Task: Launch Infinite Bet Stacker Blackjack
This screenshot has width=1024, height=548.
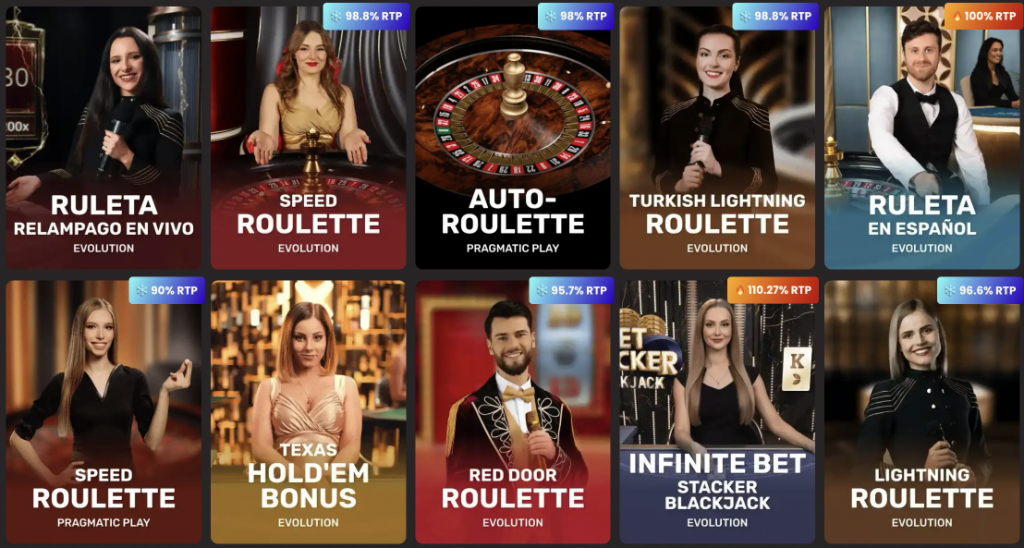Action: pos(717,412)
